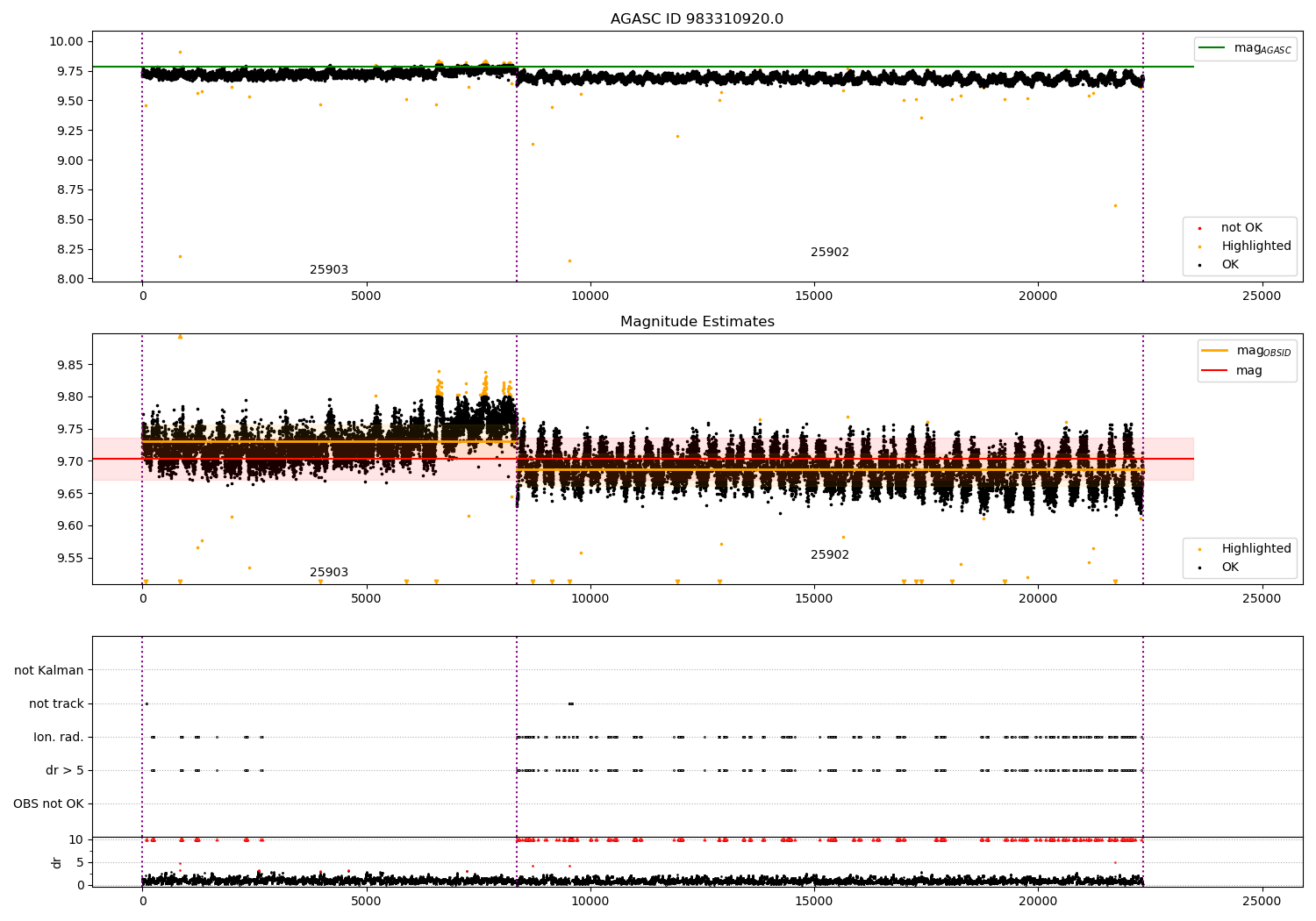Click the orange mag OBSID legend line sample
The image size is (1316, 921).
(x=1215, y=351)
